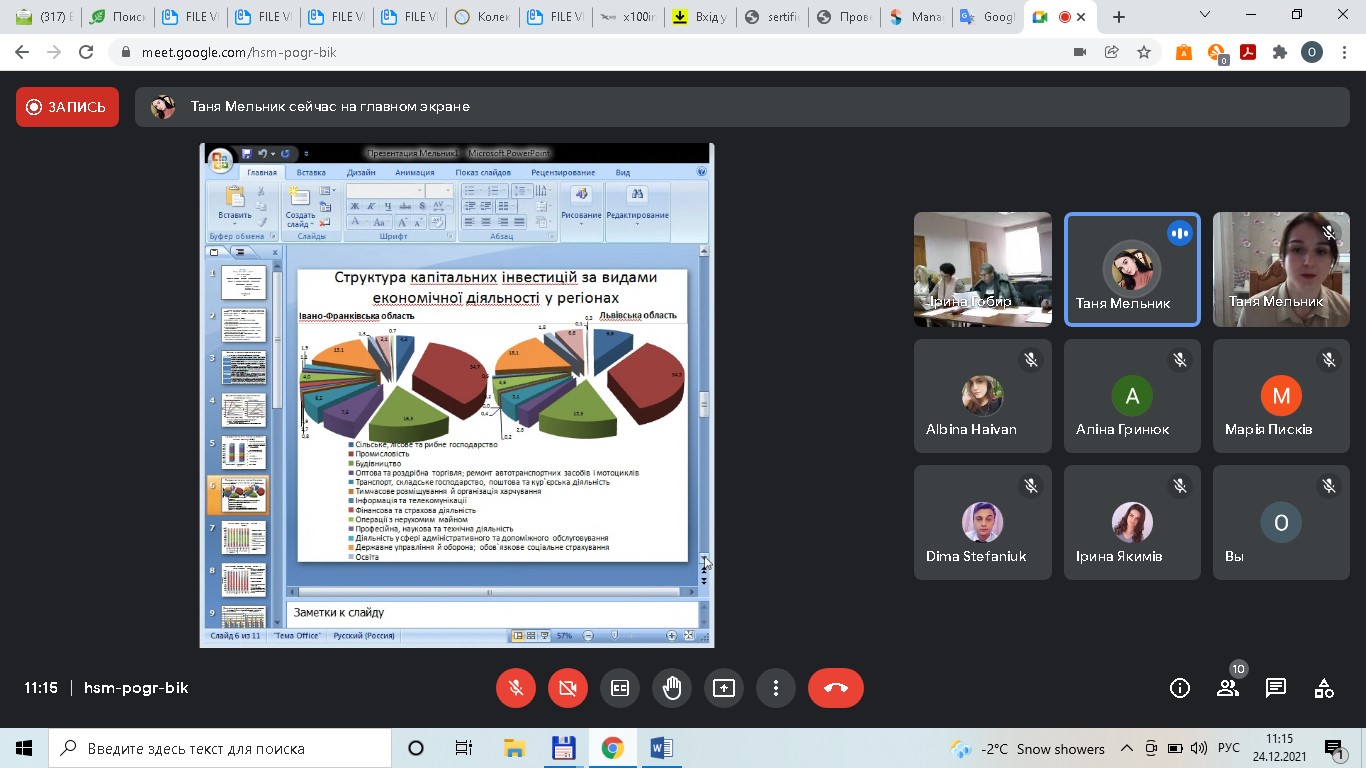Click the red ЗАПИСЬ recording button
Image resolution: width=1366 pixels, height=768 pixels.
coord(67,107)
